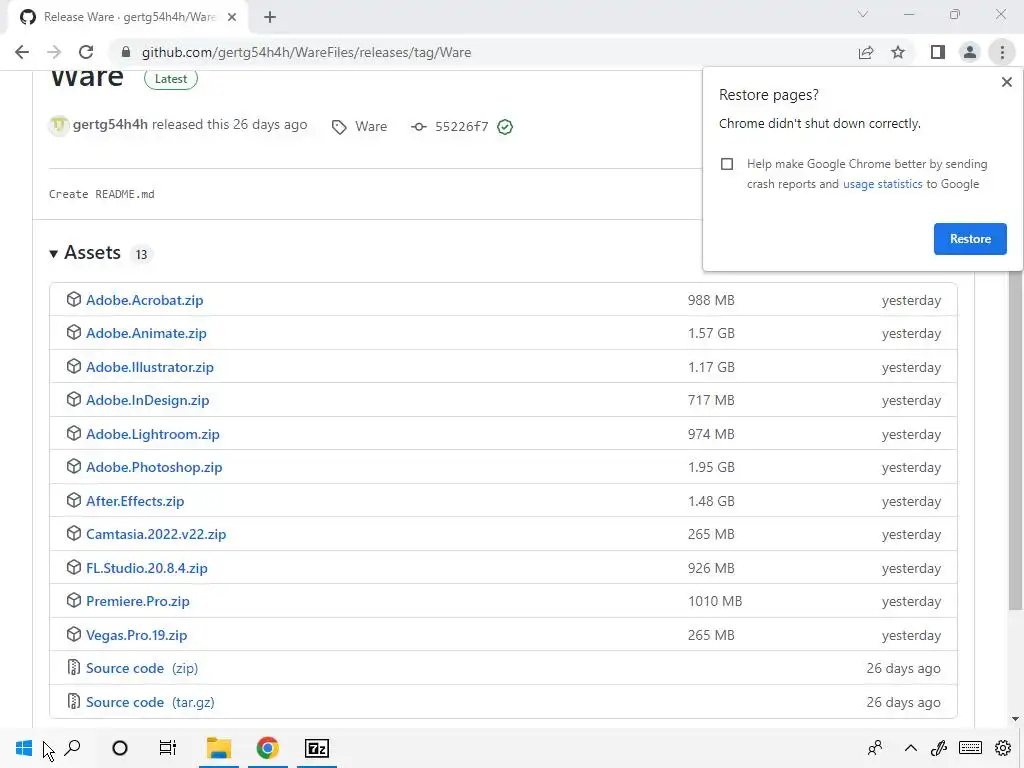The image size is (1024, 768).
Task: Download Source code (tar.gz)
Action: coord(150,702)
